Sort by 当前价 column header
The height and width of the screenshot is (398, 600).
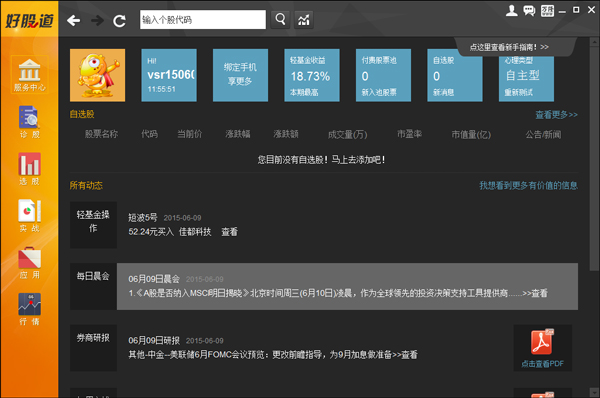coord(189,134)
